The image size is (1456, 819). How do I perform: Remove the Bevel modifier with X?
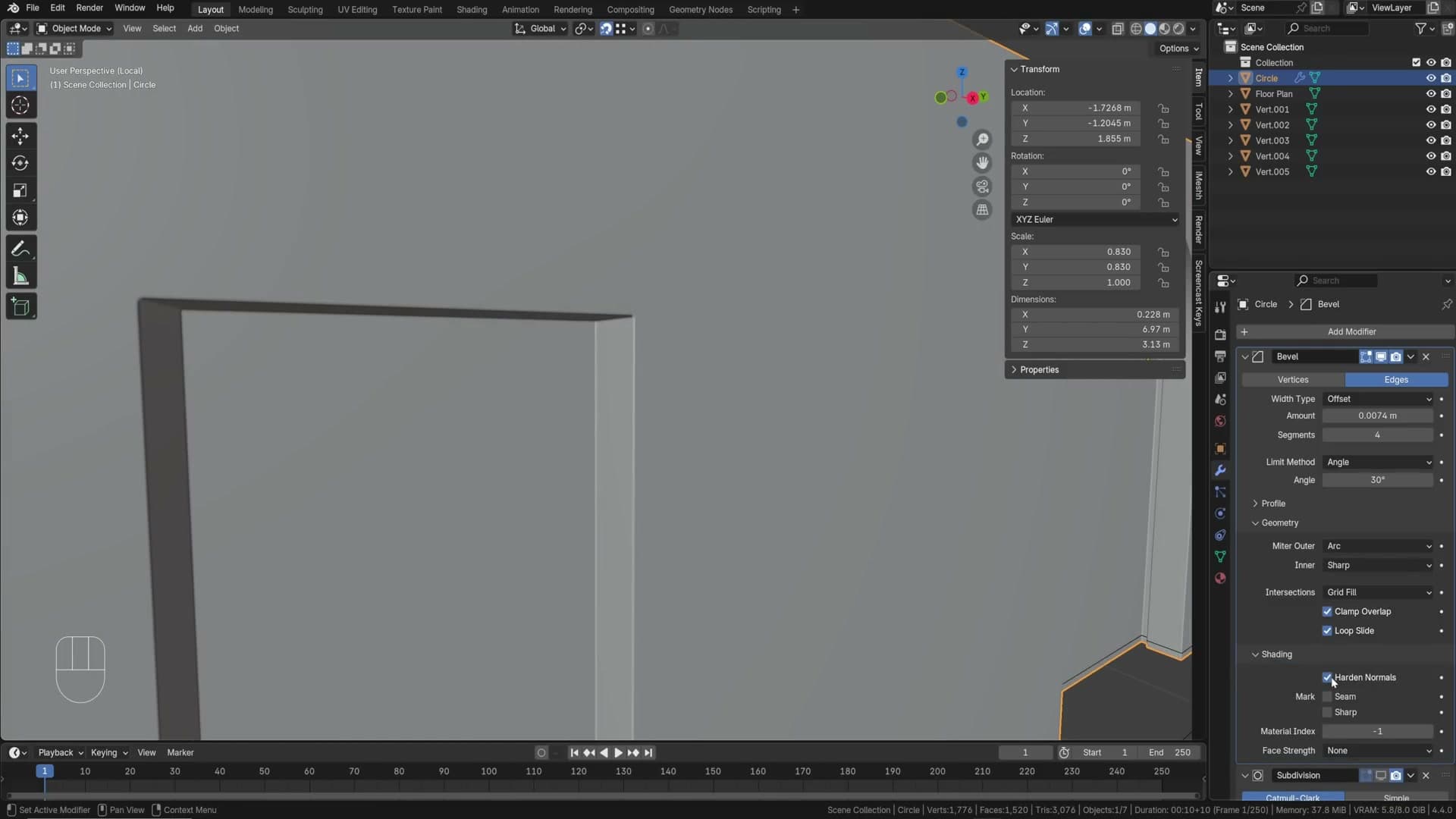tap(1426, 356)
